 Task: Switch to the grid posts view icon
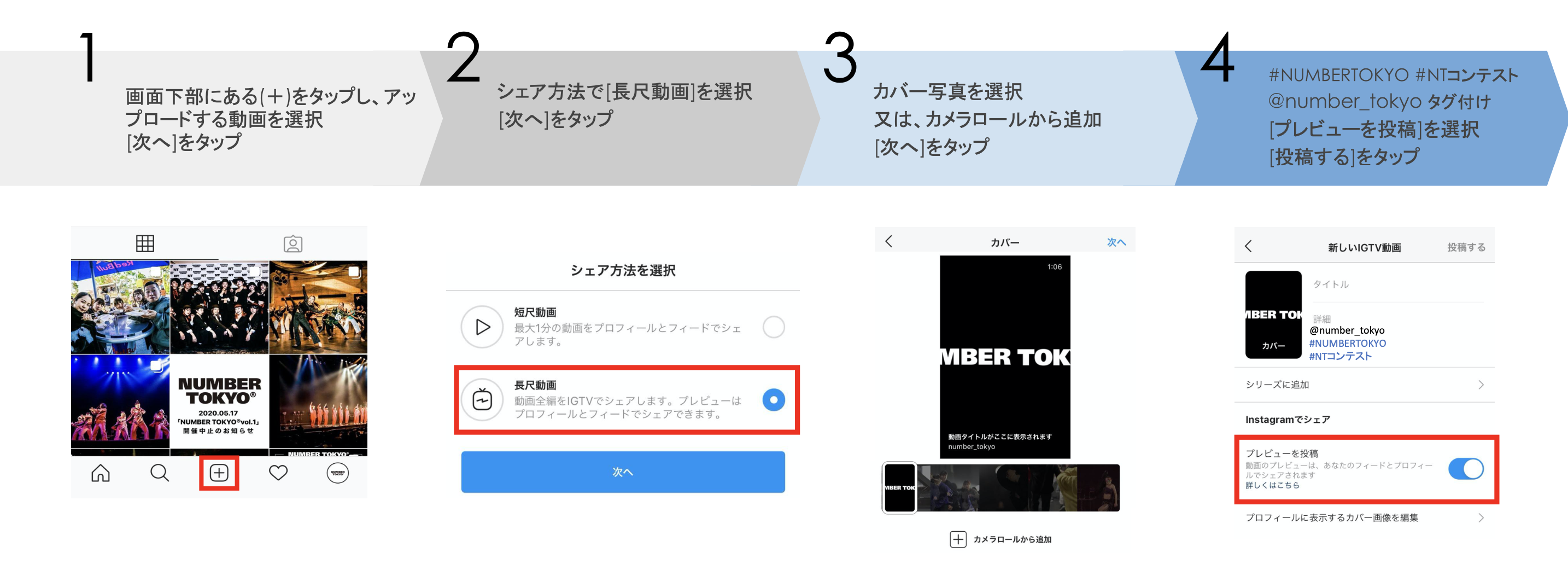click(145, 243)
